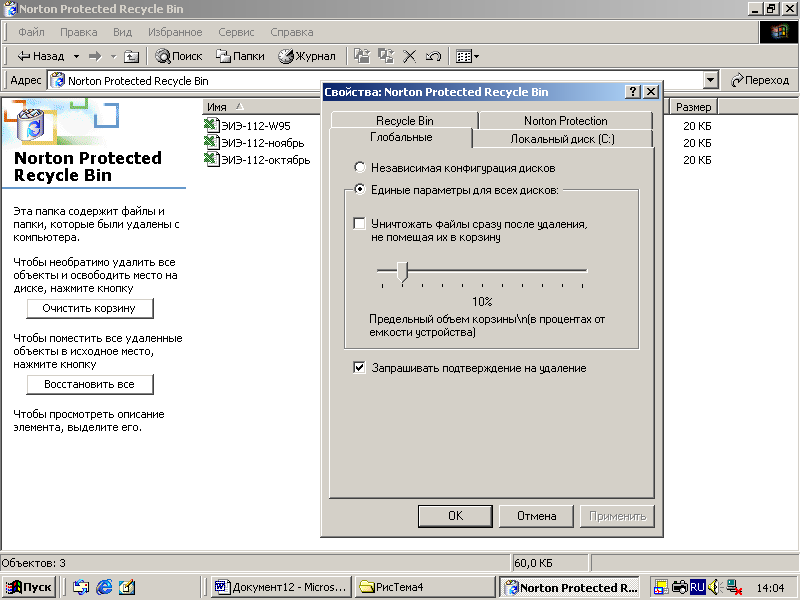The width and height of the screenshot is (800, 600).
Task: Select the Локальный диск (C:) tab
Action: pyautogui.click(x=562, y=139)
